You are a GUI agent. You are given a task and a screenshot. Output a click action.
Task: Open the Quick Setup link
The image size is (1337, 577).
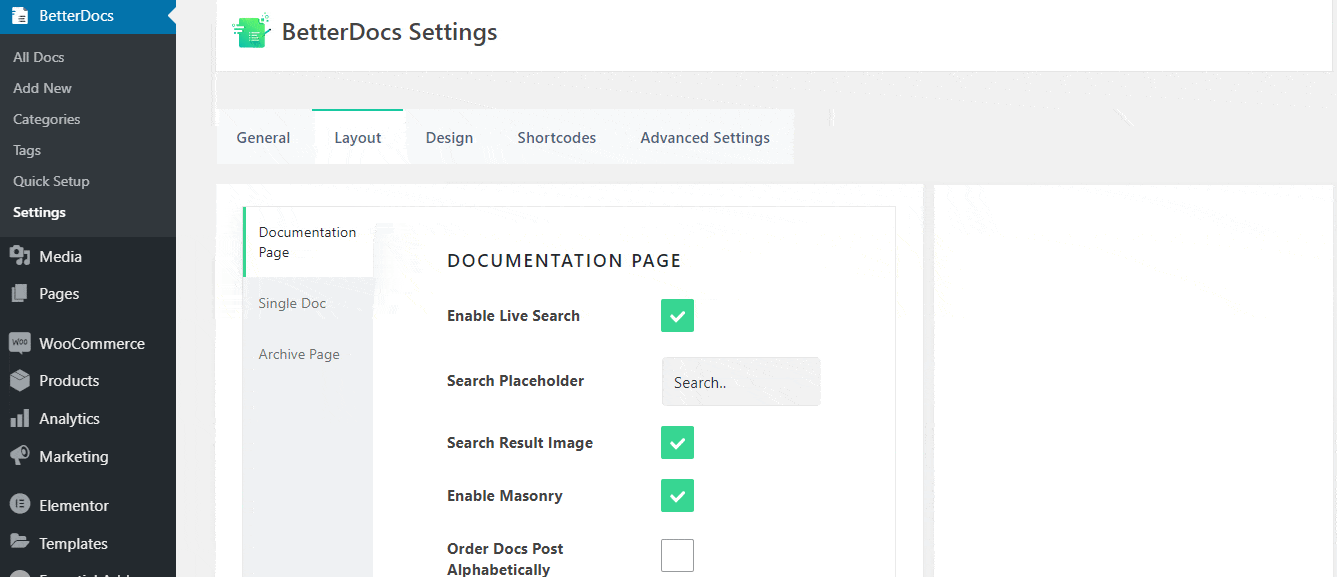pos(51,181)
